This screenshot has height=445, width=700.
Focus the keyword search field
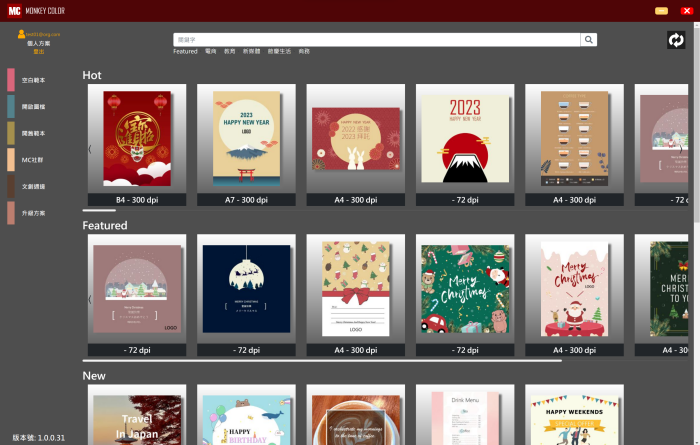coord(378,40)
